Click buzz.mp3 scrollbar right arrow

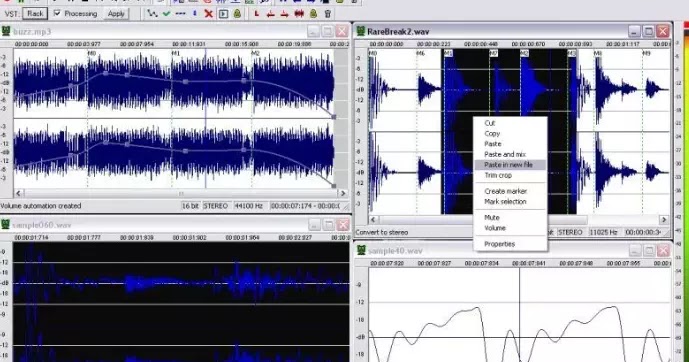click(x=343, y=193)
